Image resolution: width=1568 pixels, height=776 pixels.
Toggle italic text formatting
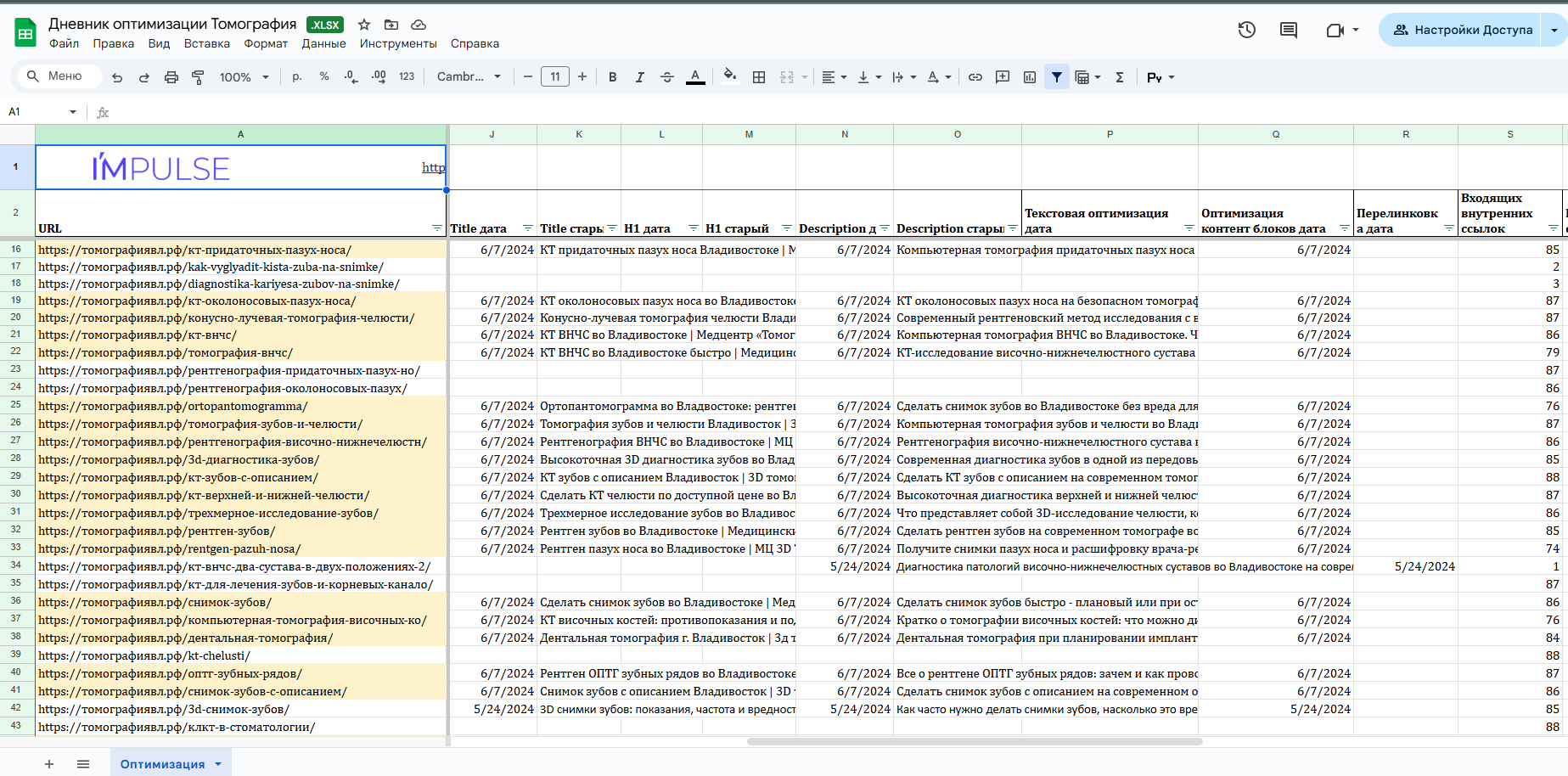tap(639, 77)
